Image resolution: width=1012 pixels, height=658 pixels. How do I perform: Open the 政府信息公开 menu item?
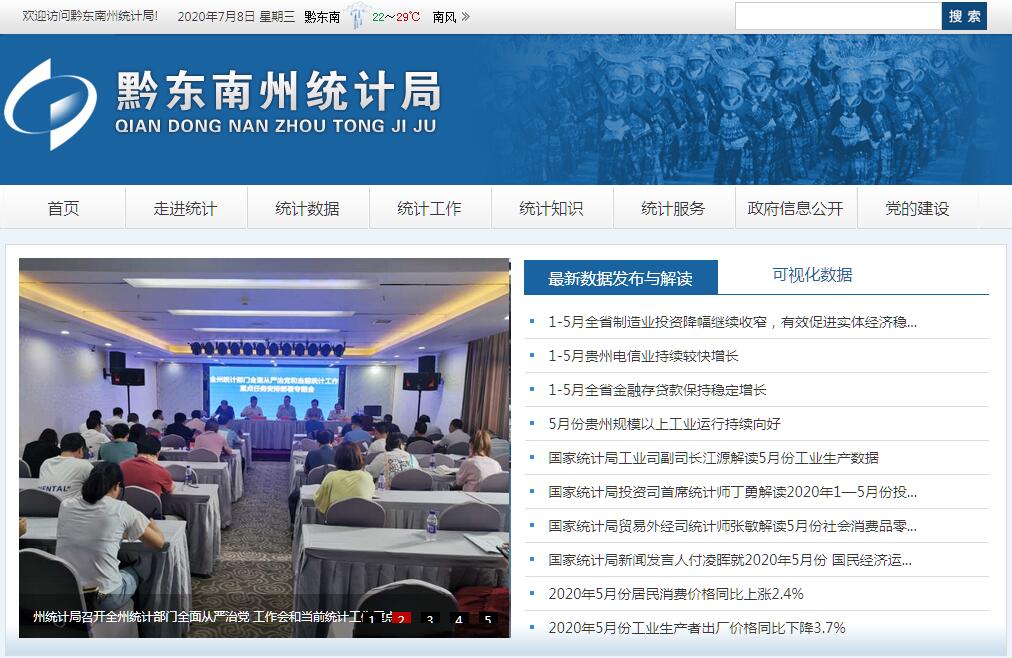coord(795,208)
